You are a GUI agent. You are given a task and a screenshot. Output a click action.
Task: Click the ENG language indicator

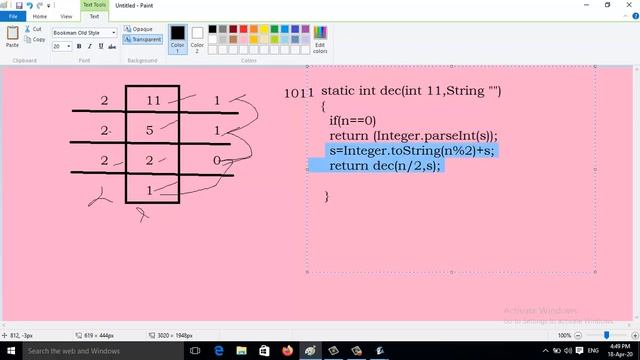(x=593, y=351)
